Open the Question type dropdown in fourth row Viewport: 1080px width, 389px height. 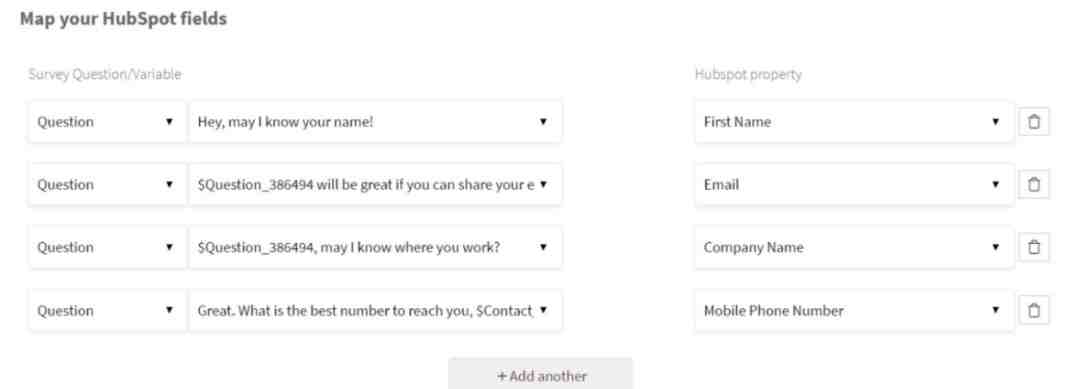click(x=107, y=311)
